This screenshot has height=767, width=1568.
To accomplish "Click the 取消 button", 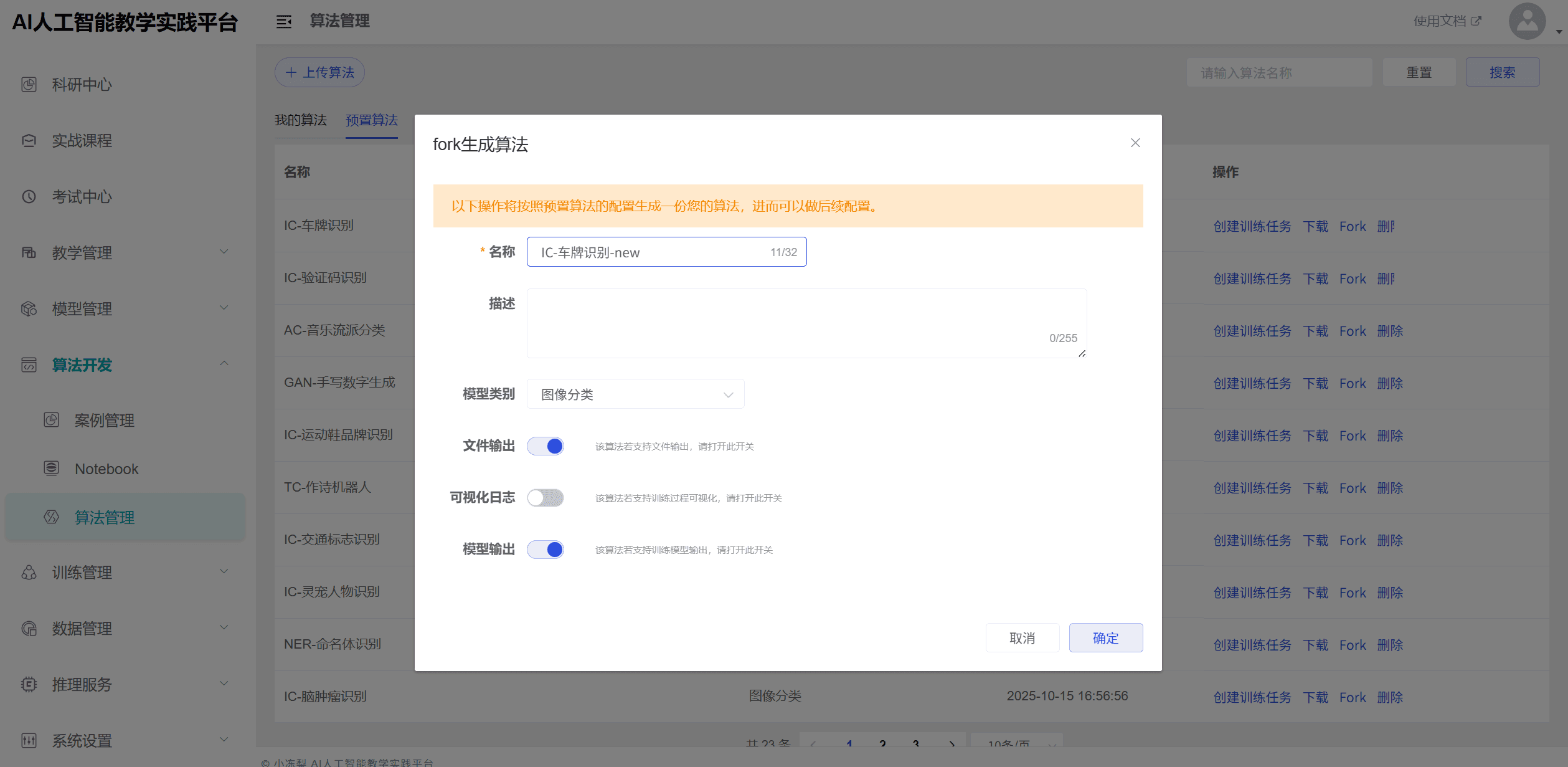I will (x=1022, y=638).
